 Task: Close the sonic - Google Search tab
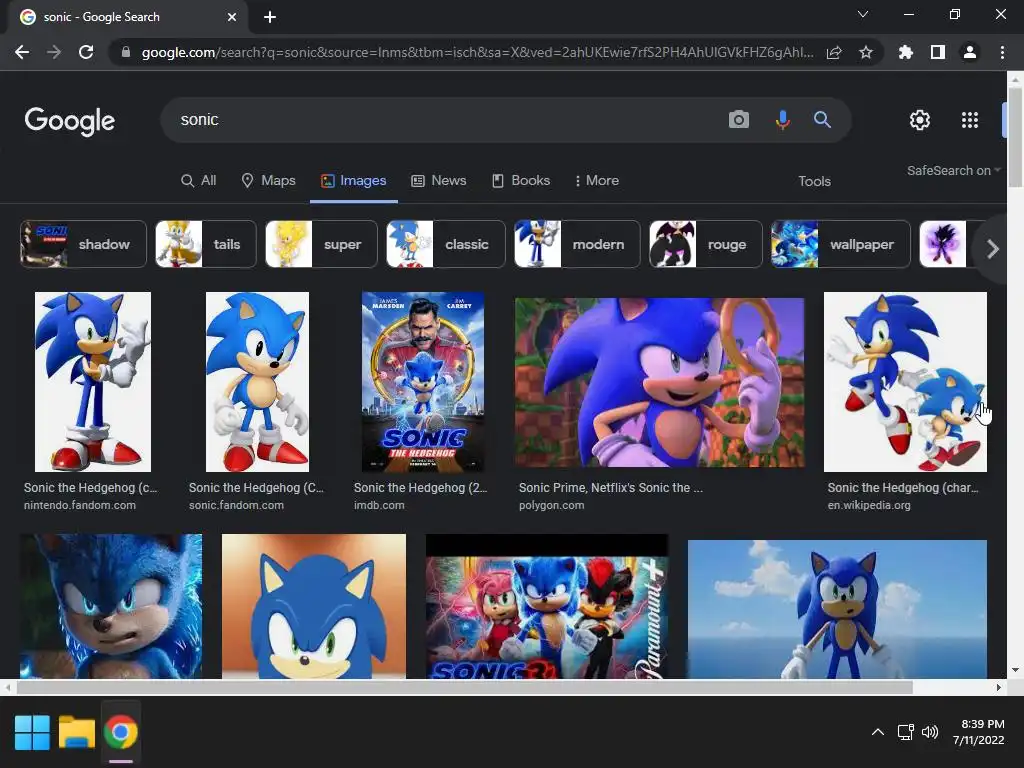tap(232, 17)
